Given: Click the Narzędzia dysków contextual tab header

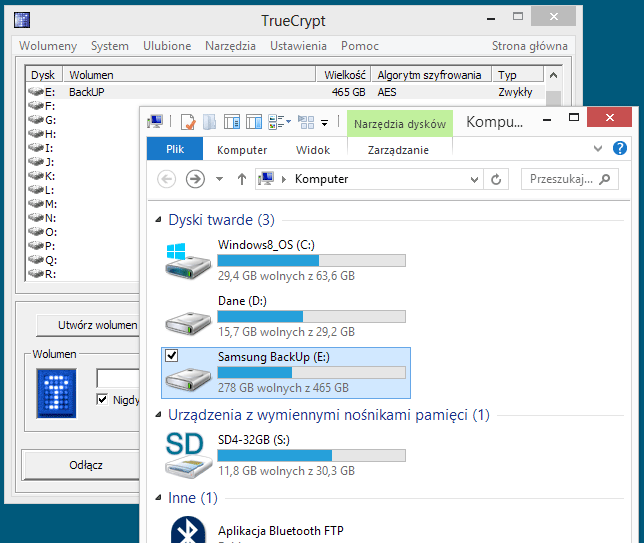Looking at the screenshot, I should click(x=400, y=124).
